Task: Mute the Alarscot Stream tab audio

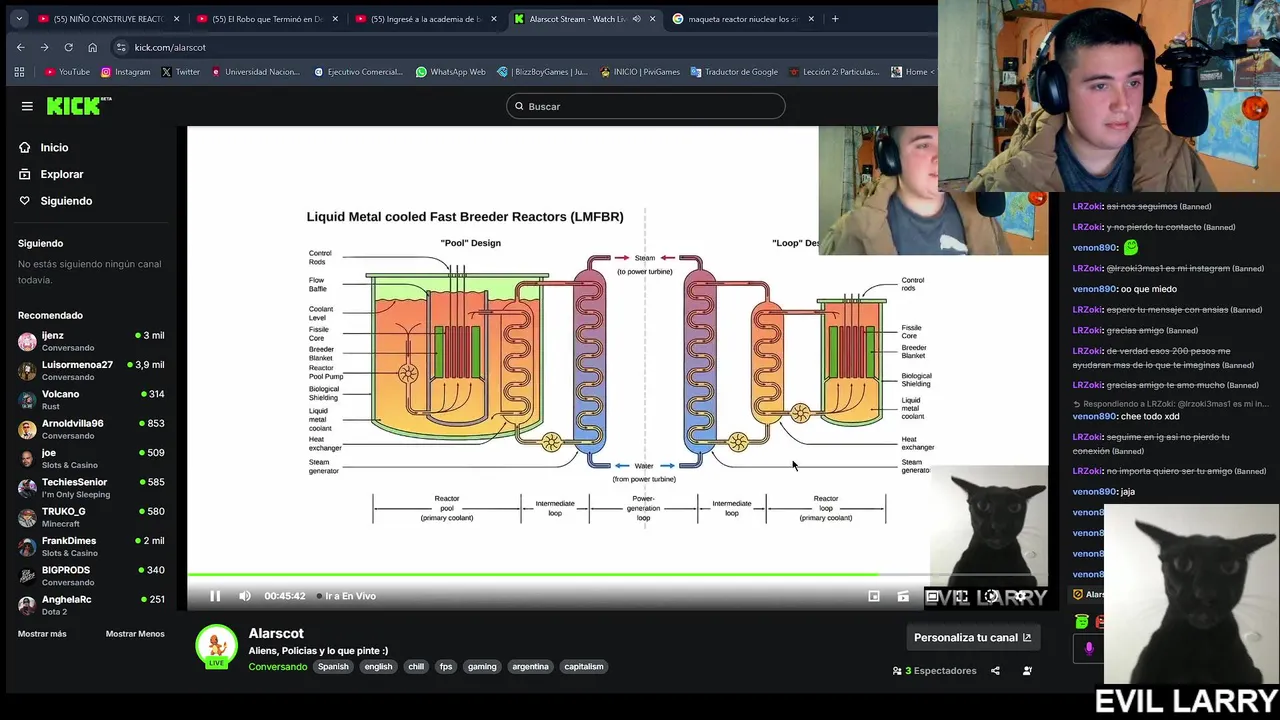Action: point(636,18)
